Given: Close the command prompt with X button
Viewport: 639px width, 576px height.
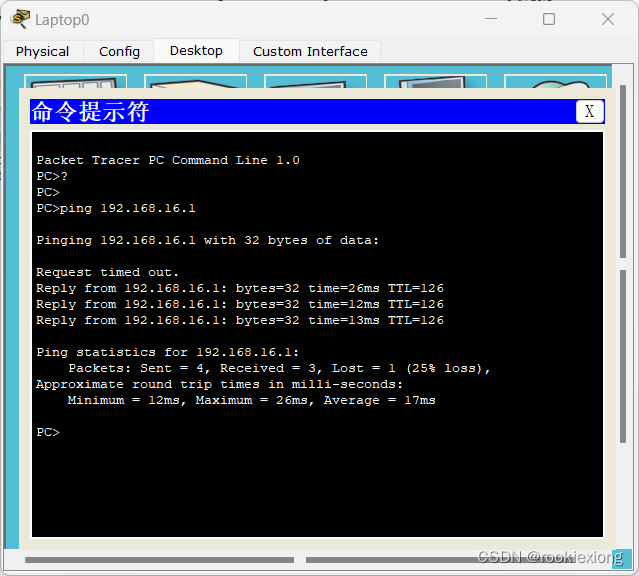Looking at the screenshot, I should pos(589,111).
